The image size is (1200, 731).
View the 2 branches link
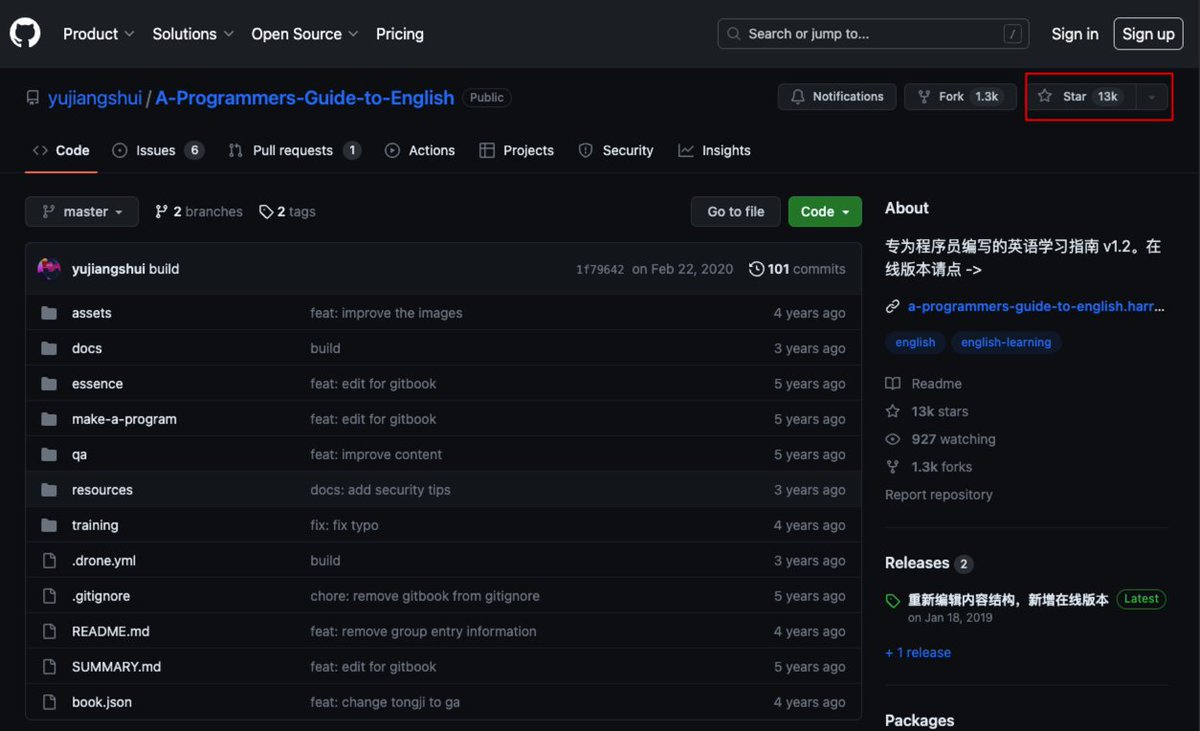tap(198, 212)
